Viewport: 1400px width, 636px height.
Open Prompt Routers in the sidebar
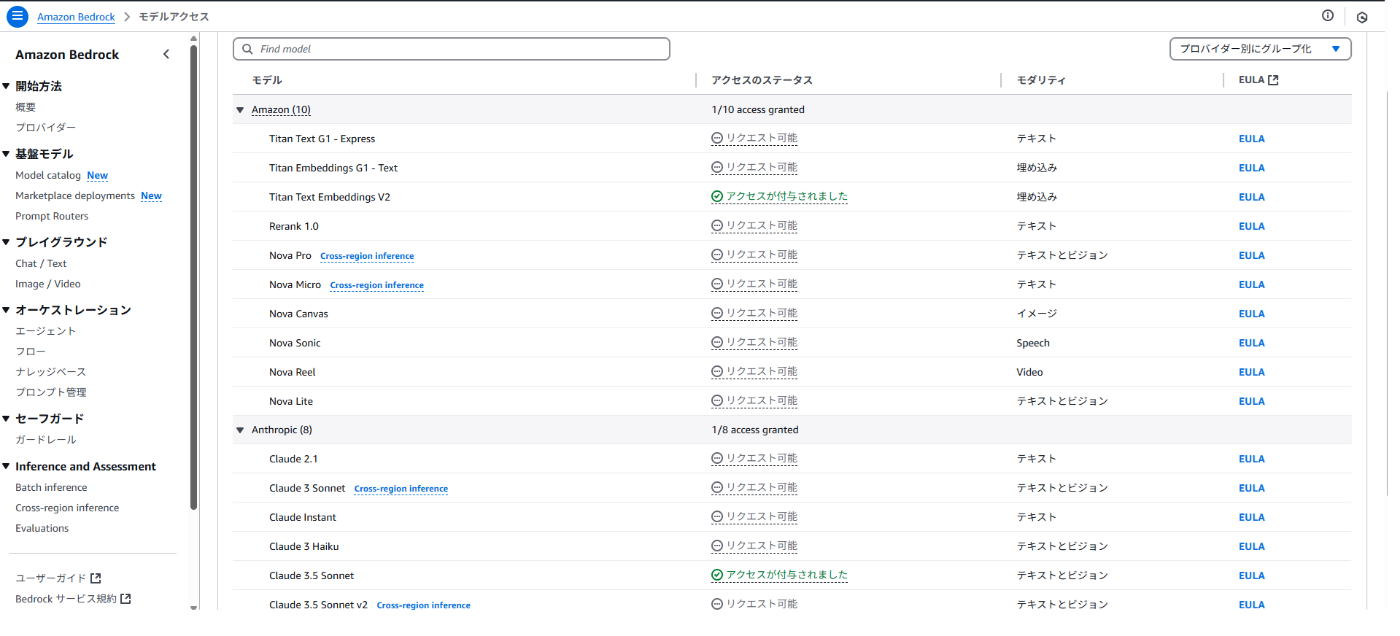(x=52, y=216)
